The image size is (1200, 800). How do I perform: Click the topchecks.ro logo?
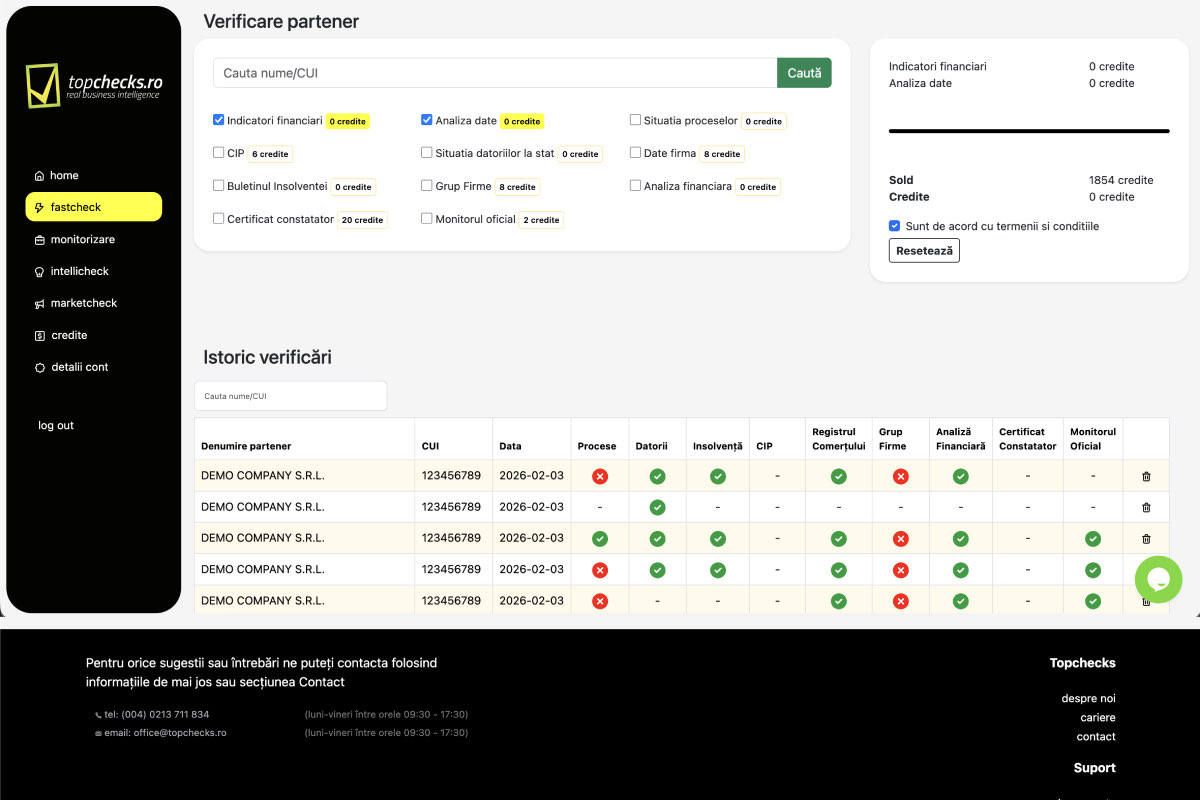tap(93, 85)
